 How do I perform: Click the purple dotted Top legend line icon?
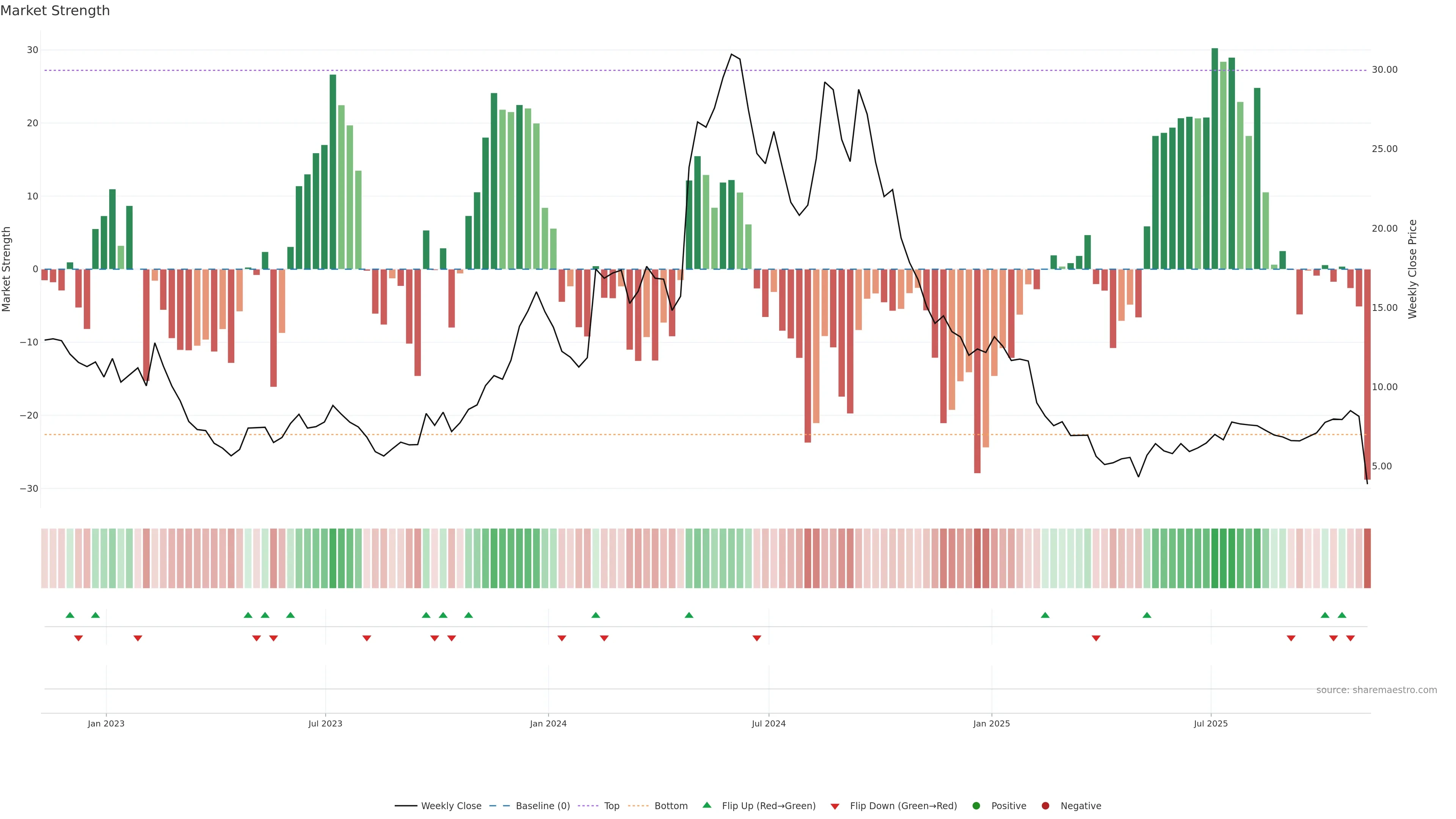[588, 806]
